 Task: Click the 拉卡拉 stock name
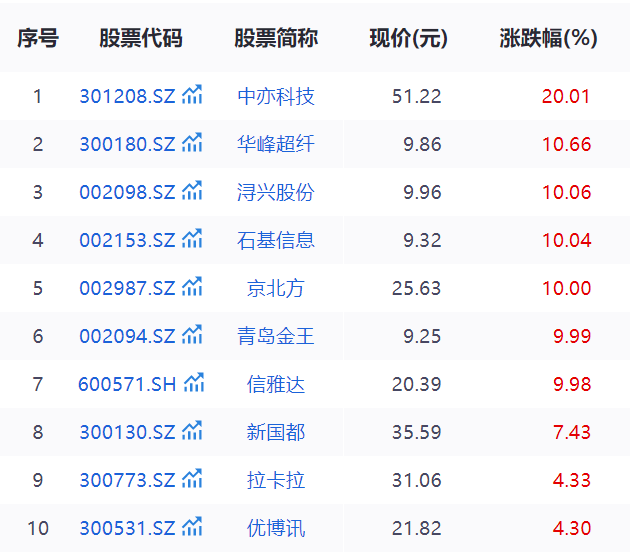(276, 481)
